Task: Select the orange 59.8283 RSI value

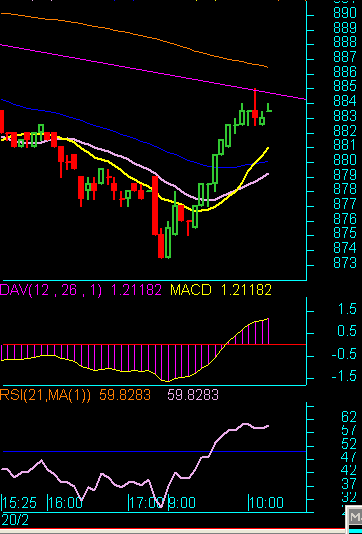Action: [x=125, y=395]
